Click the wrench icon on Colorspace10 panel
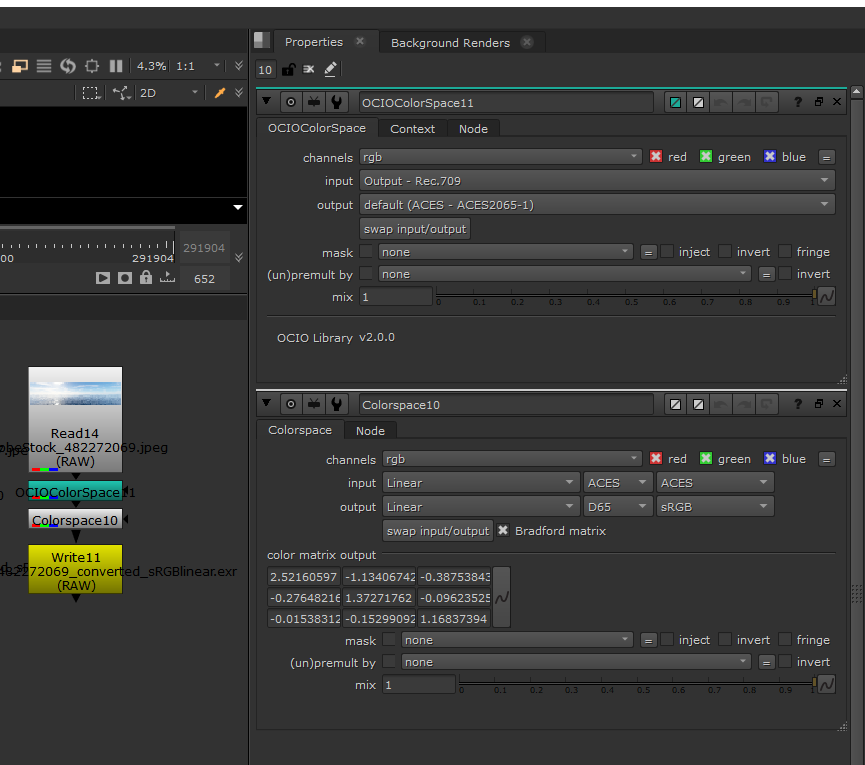 coord(337,405)
